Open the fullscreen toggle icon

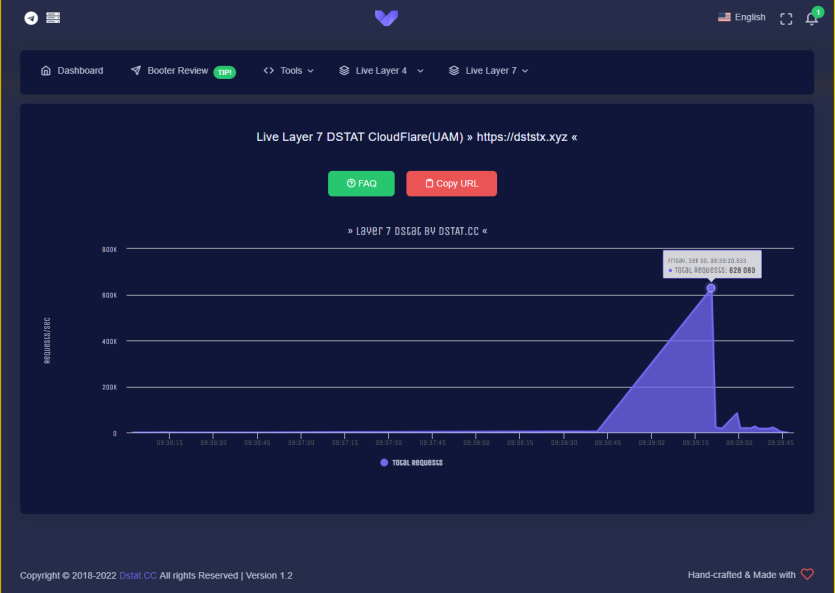point(786,18)
